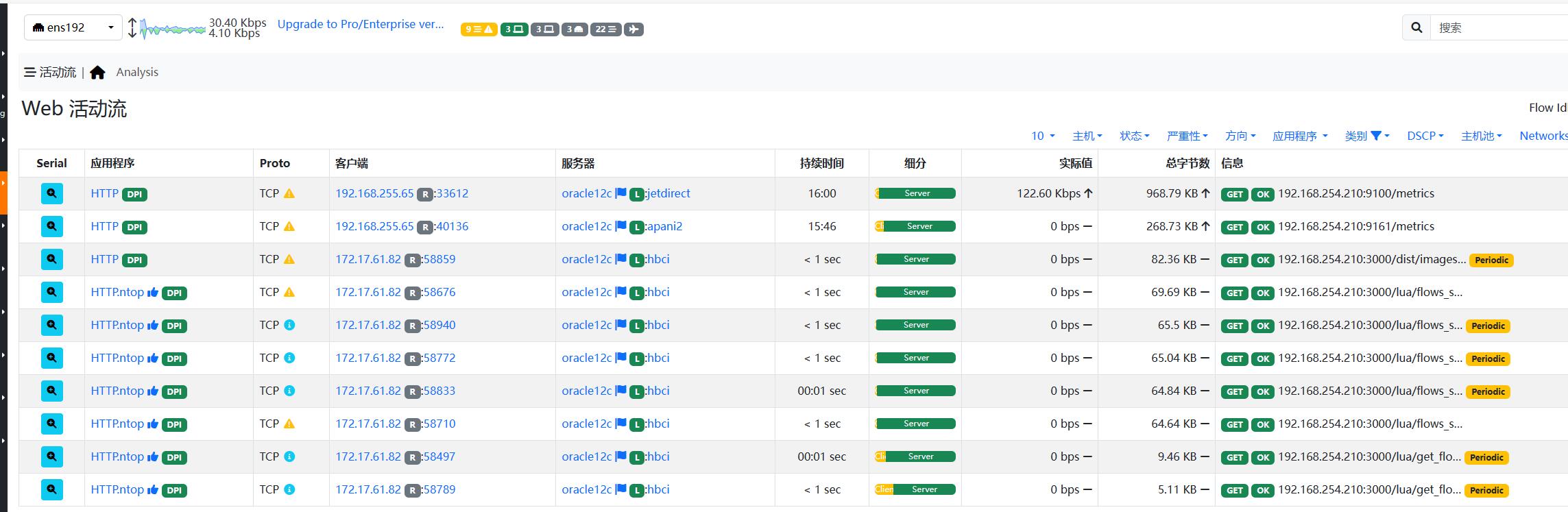Screen dimensions: 1568x512
Task: Click the thumbs-up icon in the 58497 row
Action: [x=153, y=456]
